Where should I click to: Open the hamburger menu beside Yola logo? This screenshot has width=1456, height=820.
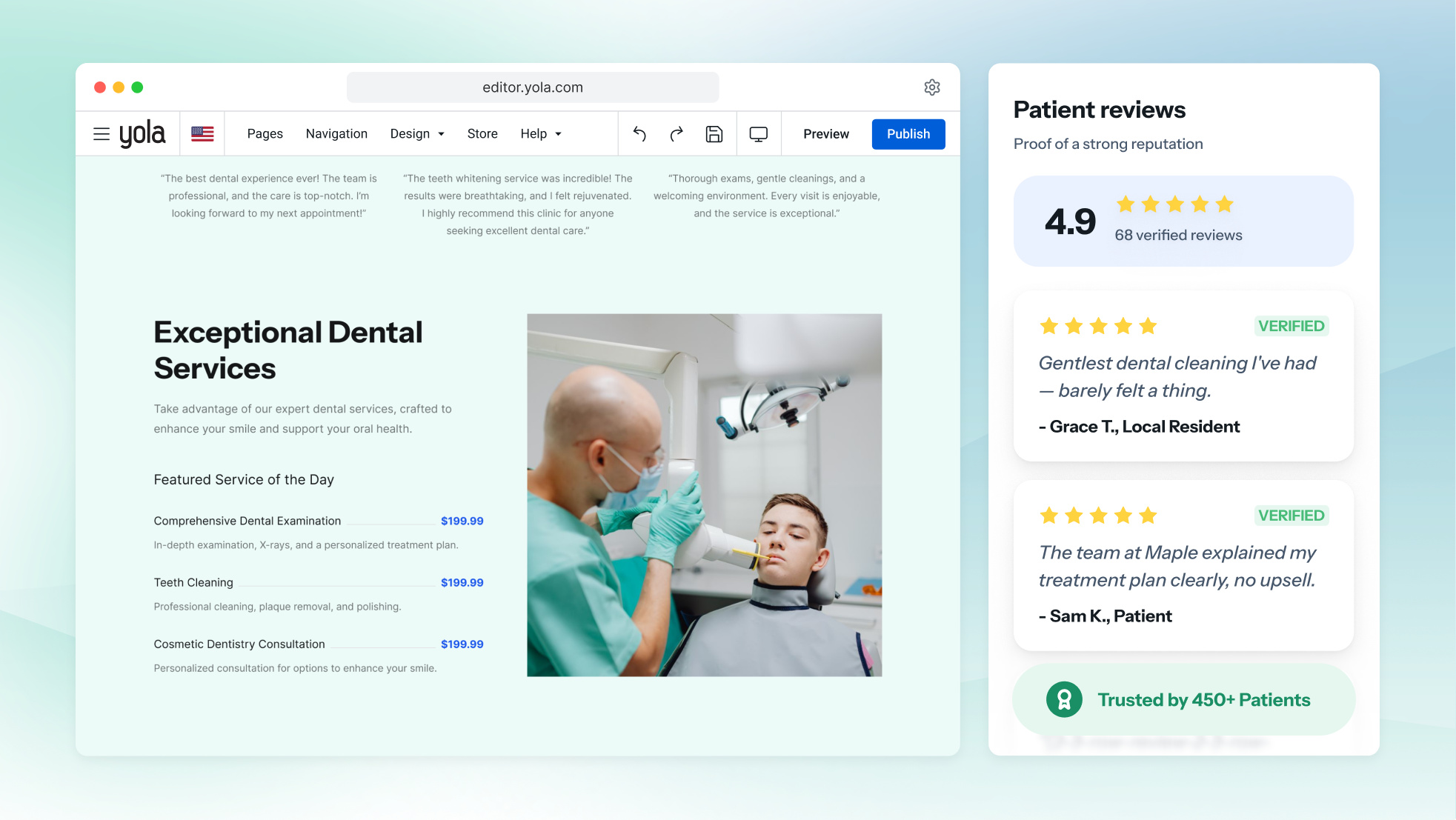point(102,134)
